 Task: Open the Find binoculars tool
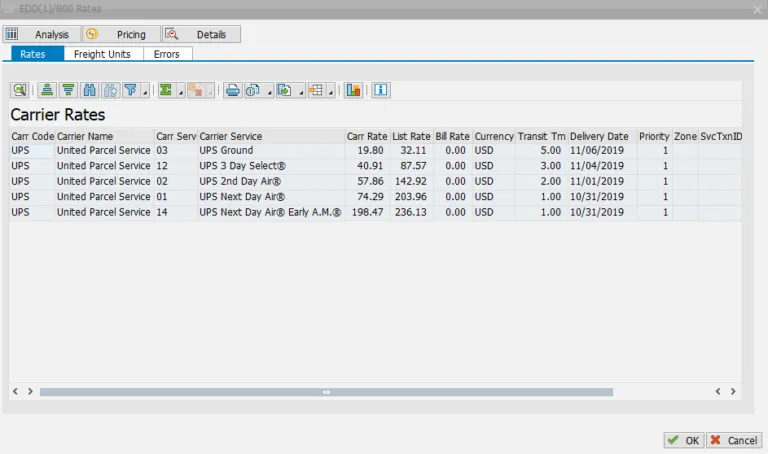click(x=90, y=90)
